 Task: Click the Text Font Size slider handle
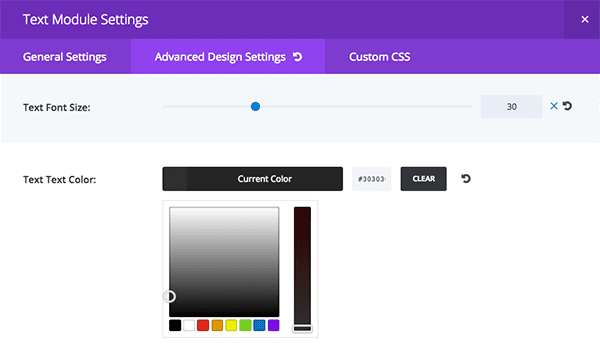click(255, 106)
